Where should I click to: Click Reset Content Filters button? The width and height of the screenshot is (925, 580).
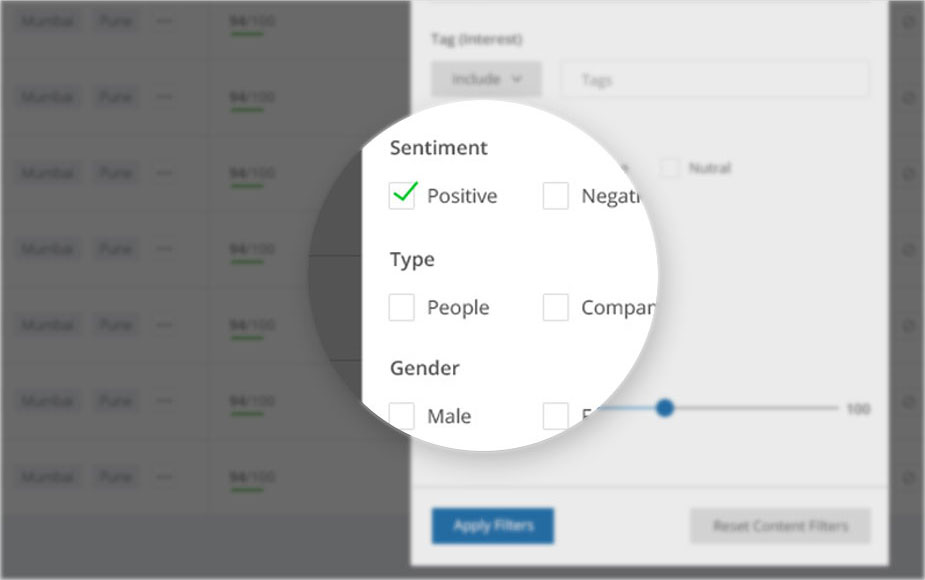(780, 526)
